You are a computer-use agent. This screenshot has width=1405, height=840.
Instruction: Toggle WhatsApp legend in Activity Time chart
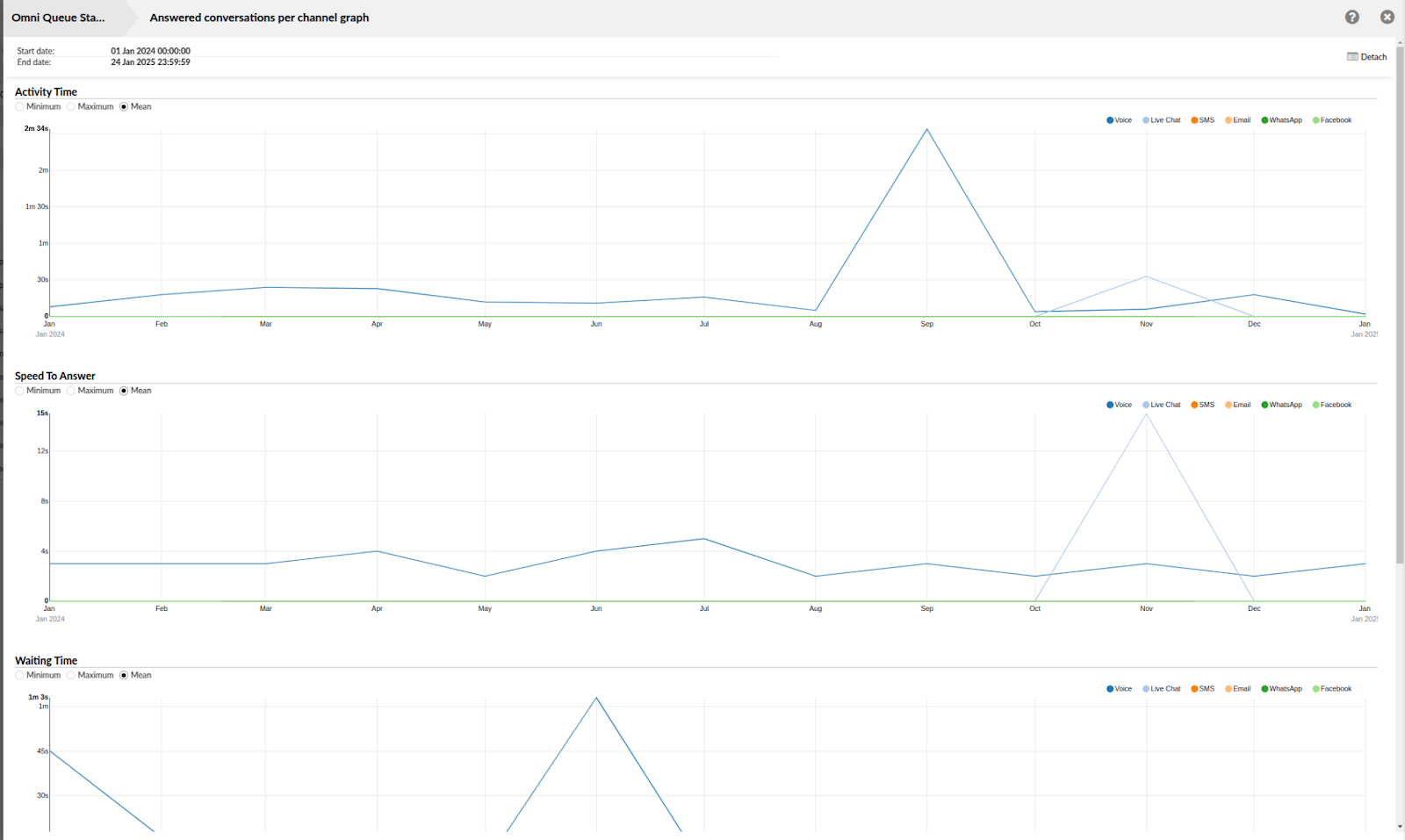click(1281, 120)
